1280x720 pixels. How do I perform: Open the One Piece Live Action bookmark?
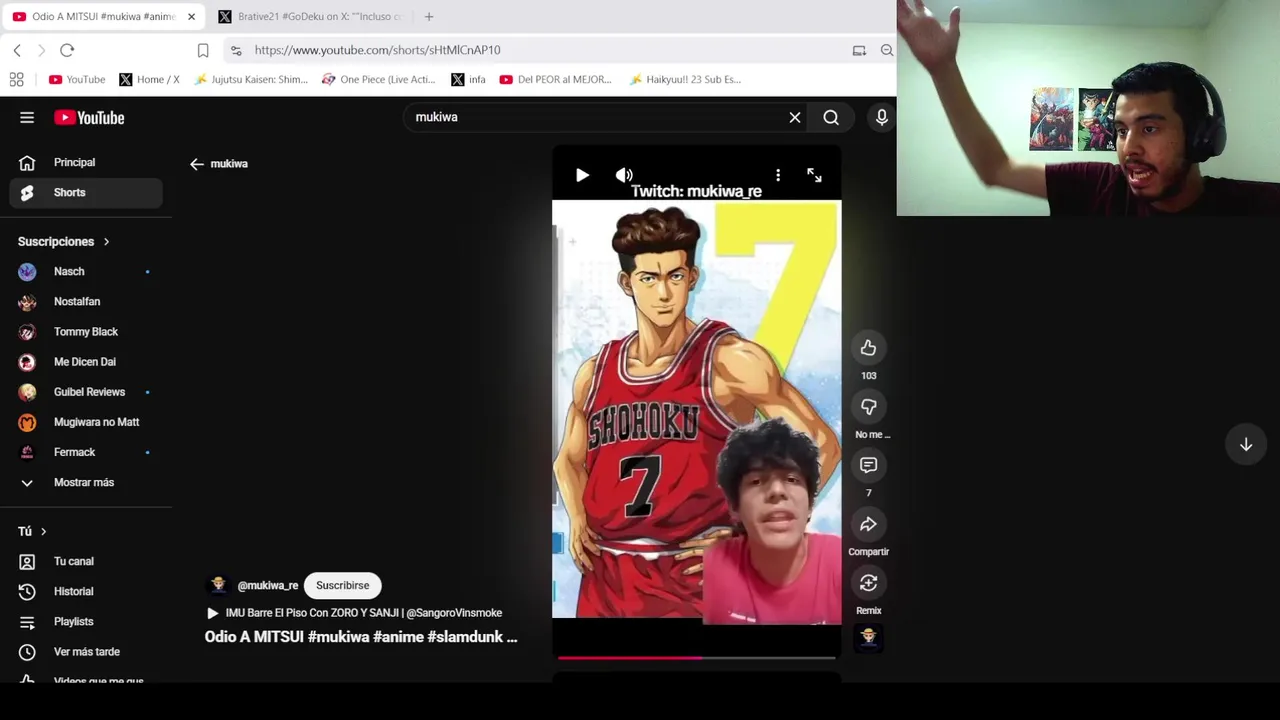click(378, 79)
